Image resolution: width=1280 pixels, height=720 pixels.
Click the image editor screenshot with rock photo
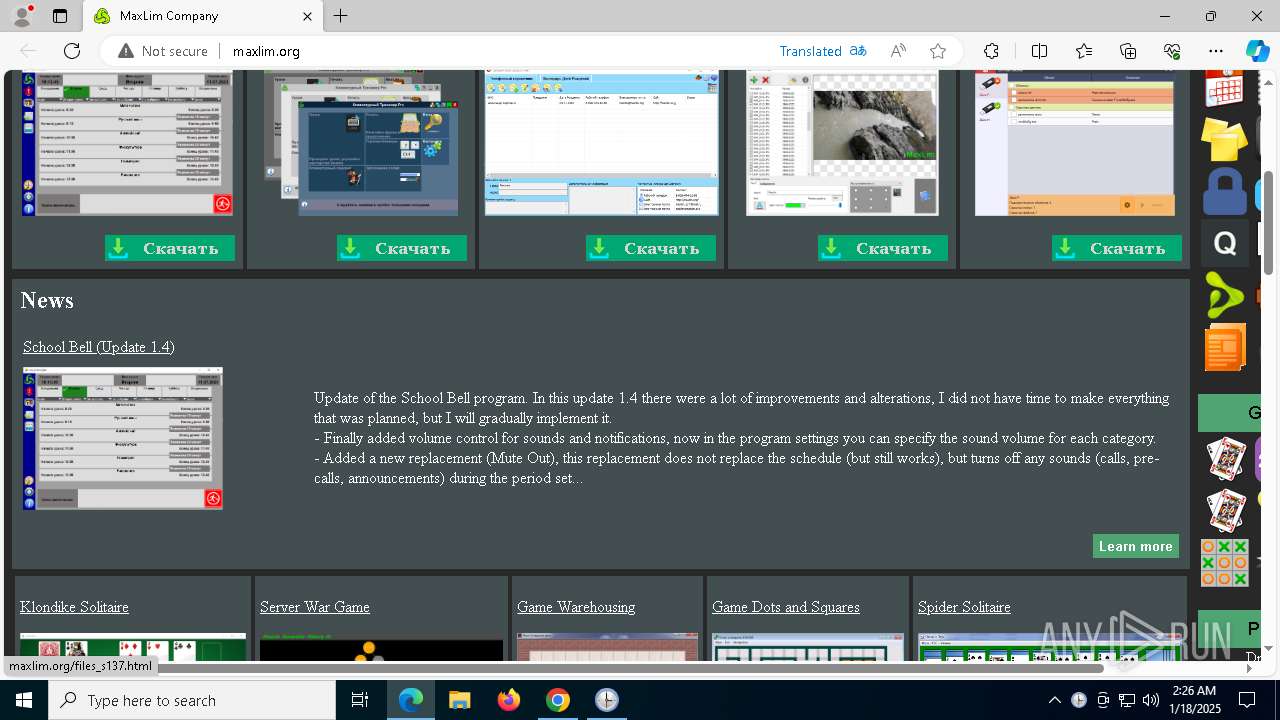(842, 143)
